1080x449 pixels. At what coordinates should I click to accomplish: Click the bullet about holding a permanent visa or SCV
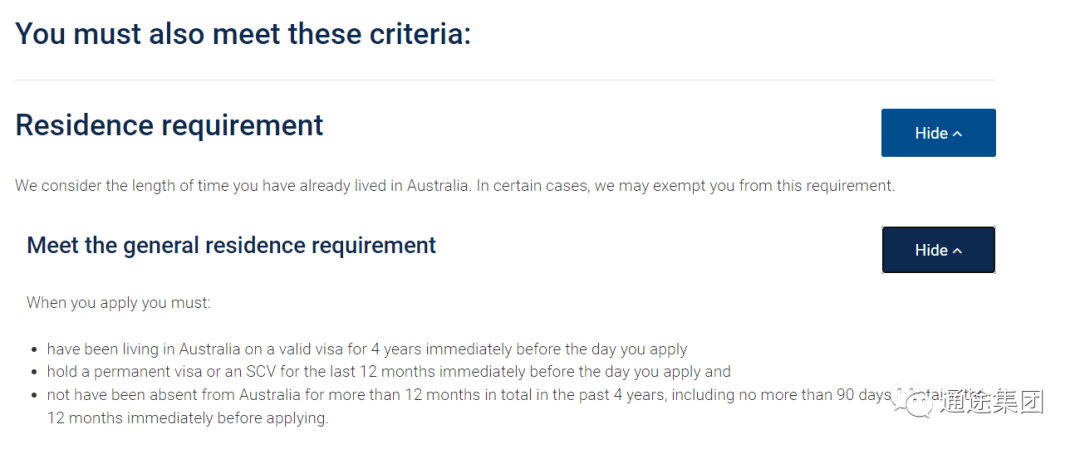click(x=388, y=372)
